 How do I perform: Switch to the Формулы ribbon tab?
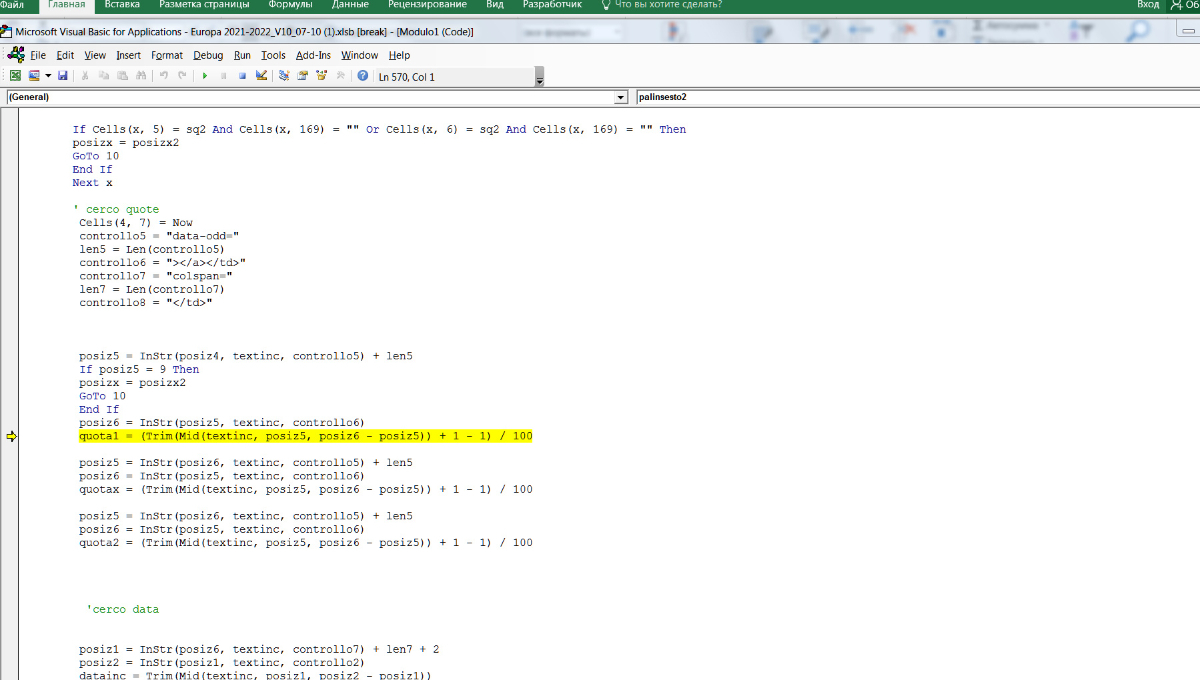tap(290, 5)
